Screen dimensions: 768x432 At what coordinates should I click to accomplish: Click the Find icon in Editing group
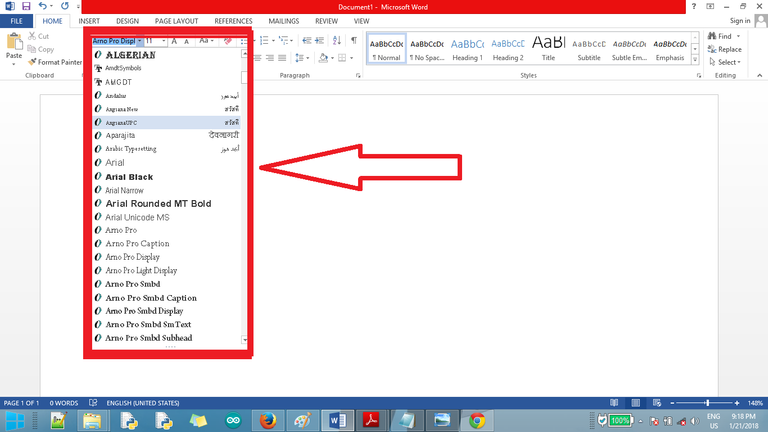(x=722, y=36)
